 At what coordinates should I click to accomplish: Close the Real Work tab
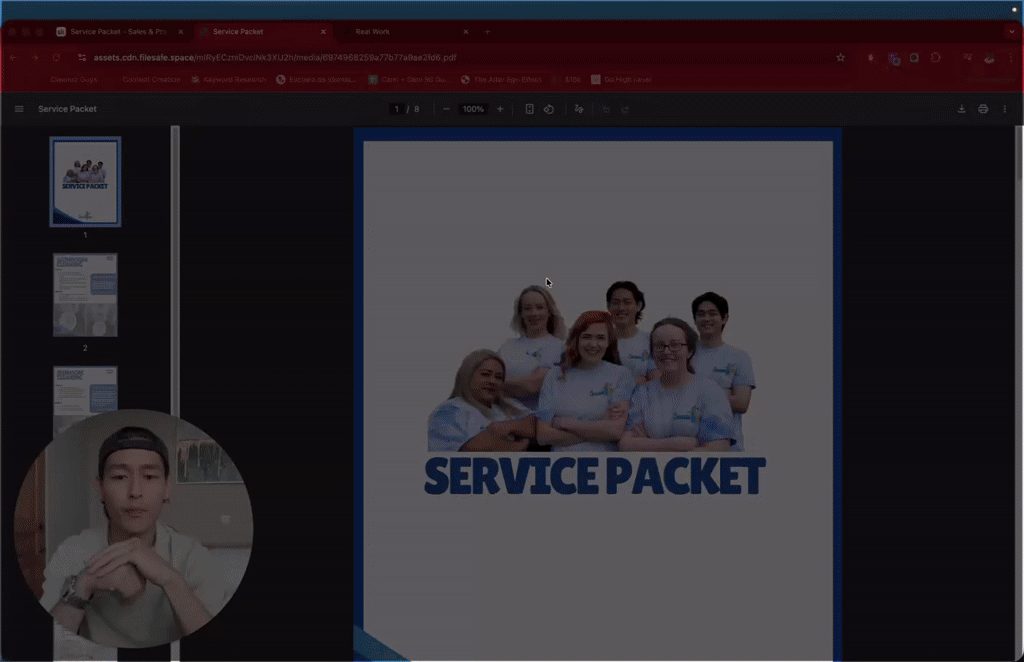[466, 31]
